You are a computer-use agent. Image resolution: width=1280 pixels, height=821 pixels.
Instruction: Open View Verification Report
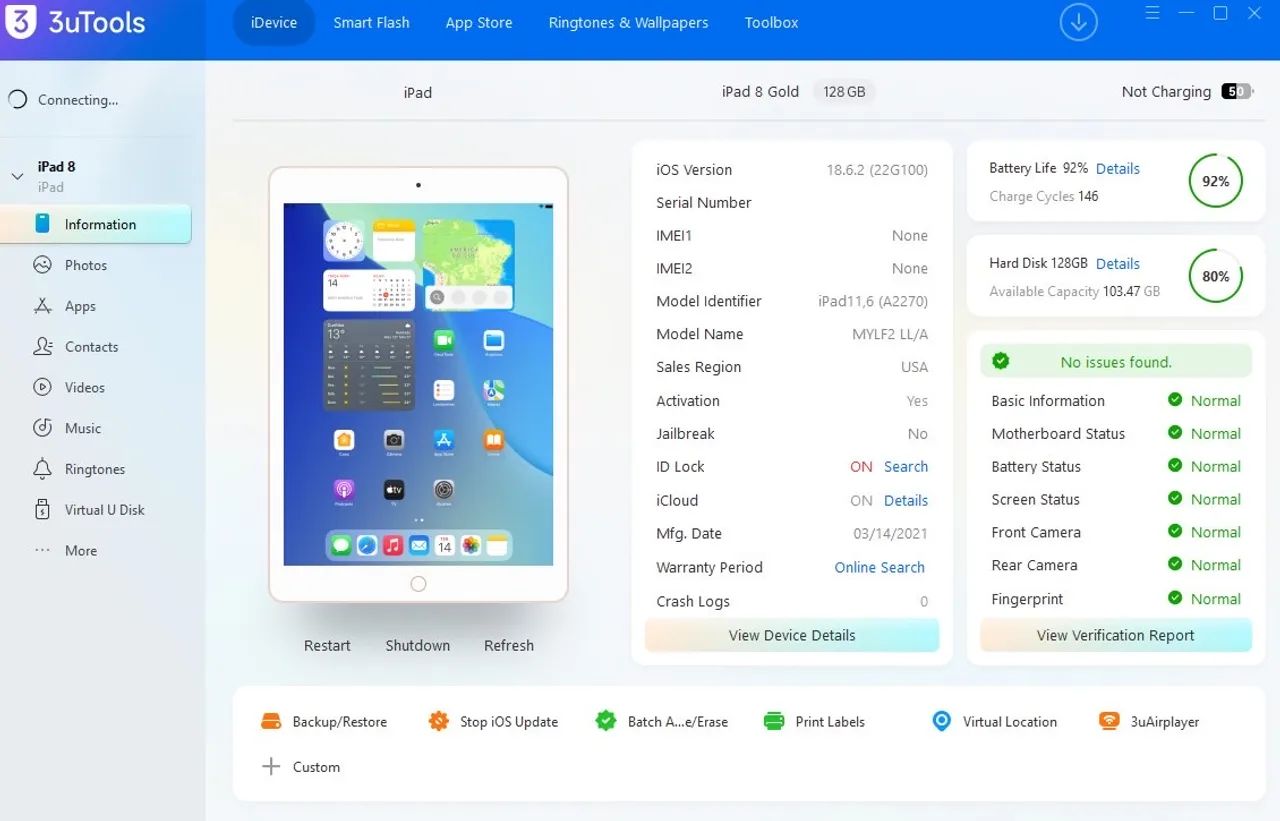(x=1116, y=635)
